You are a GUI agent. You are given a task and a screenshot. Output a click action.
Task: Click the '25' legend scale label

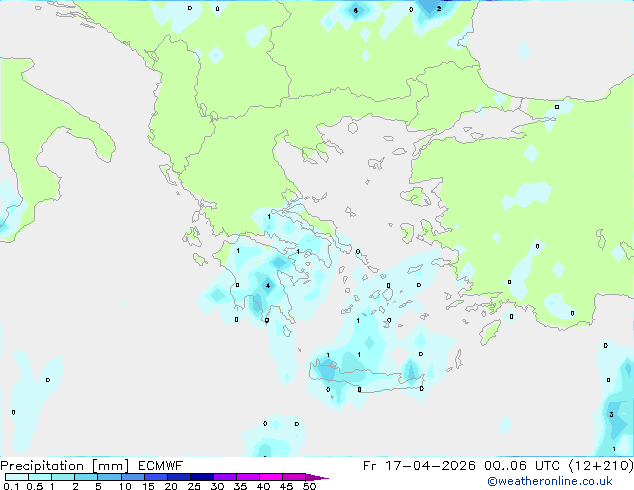[x=194, y=486]
